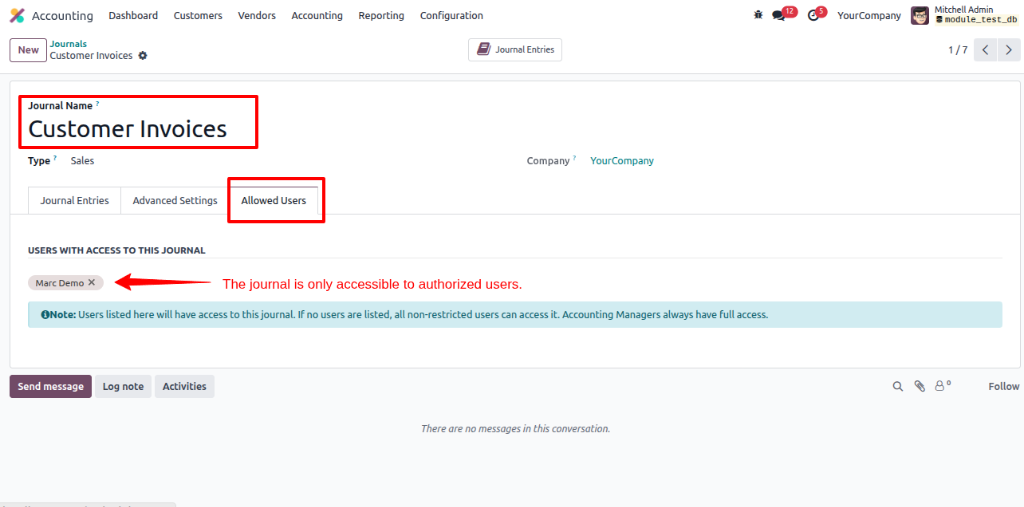Click the paperclip attachments icon
The width and height of the screenshot is (1024, 507).
tap(920, 387)
